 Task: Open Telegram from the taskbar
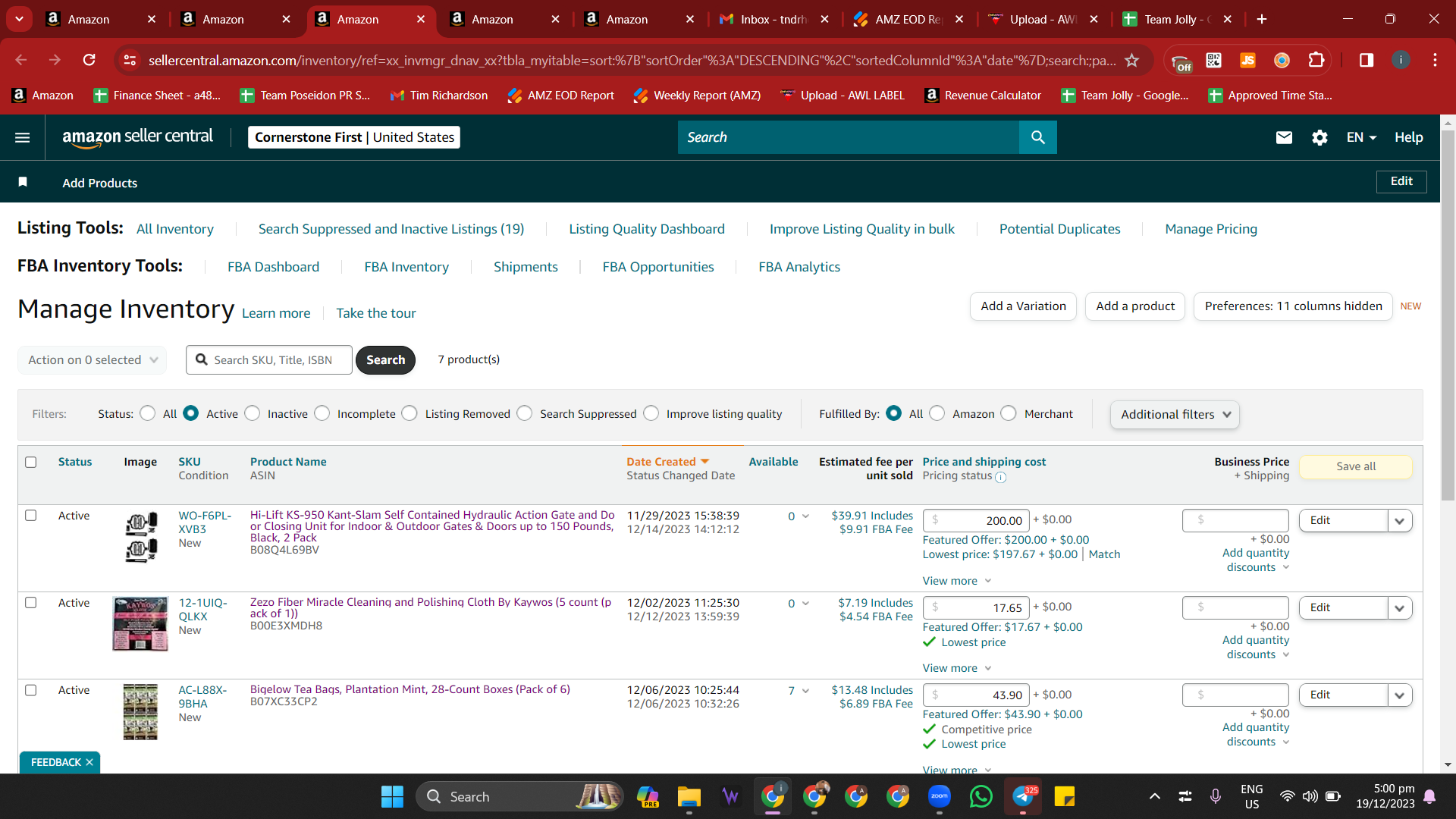1022,796
